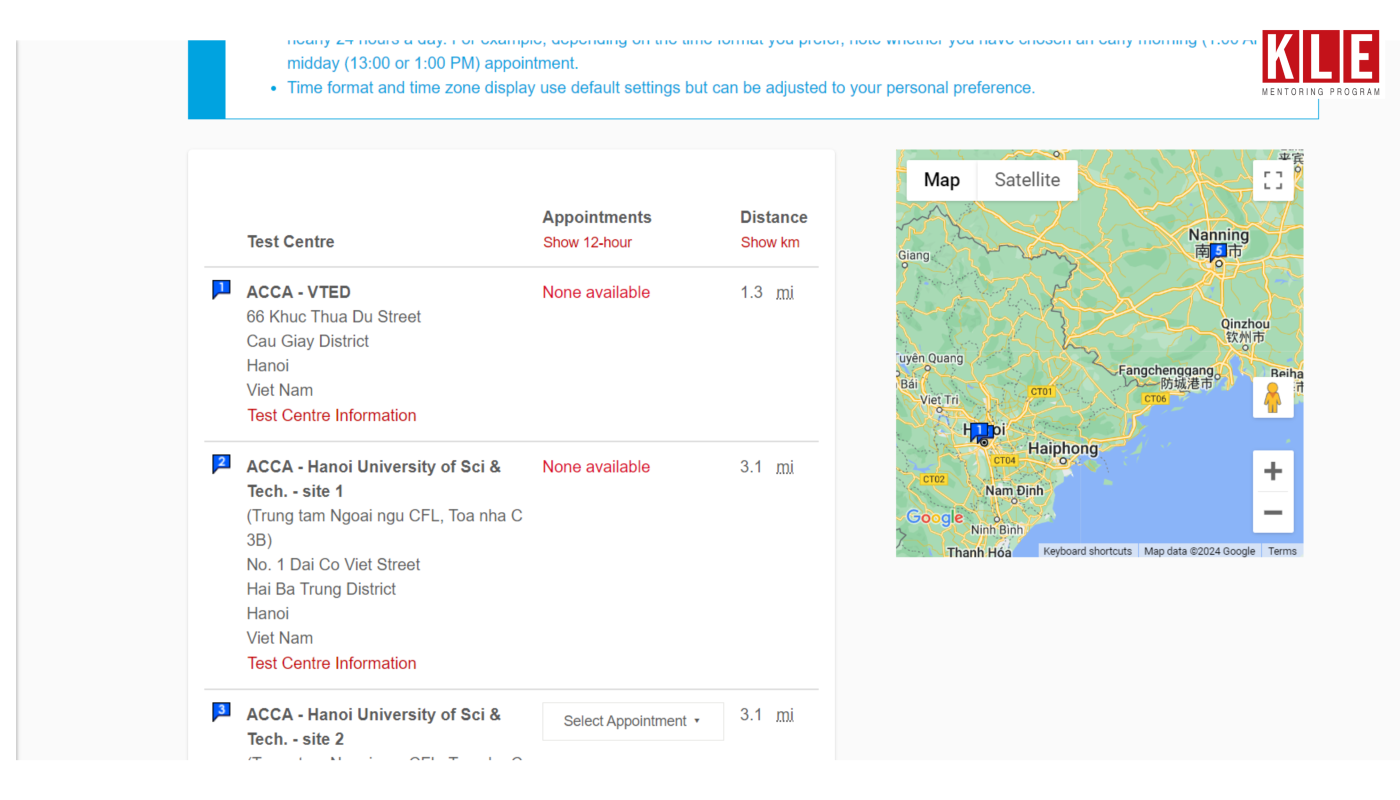Screen dimensions: 1400x800
Task: Click ACCA - Hanoi University site 1 name
Action: [374, 478]
